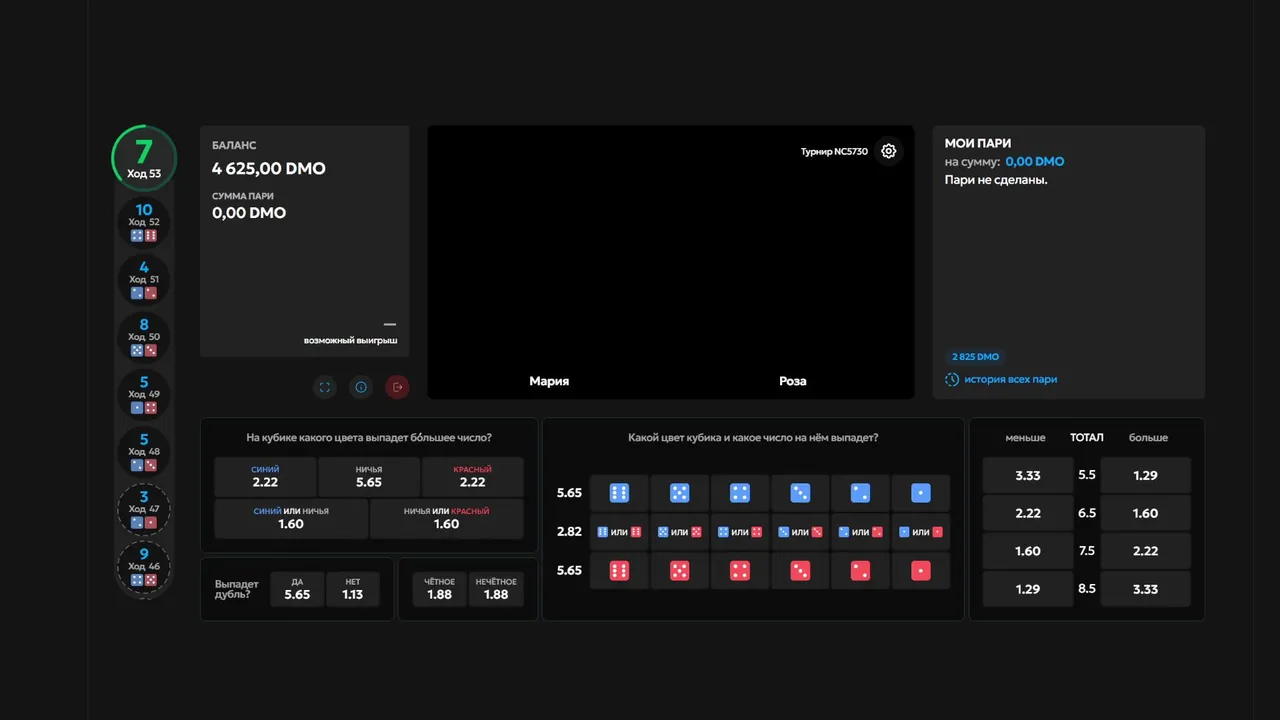Bet total under 8.5 at 1.29
The height and width of the screenshot is (720, 1280).
pyautogui.click(x=1028, y=589)
